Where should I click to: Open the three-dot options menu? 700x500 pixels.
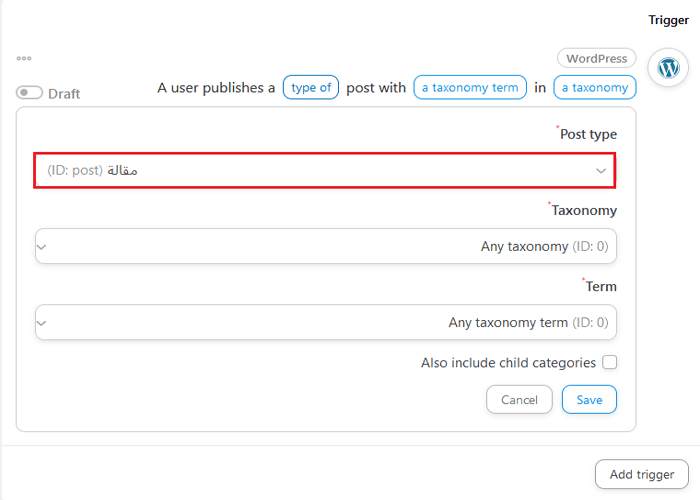(24, 58)
